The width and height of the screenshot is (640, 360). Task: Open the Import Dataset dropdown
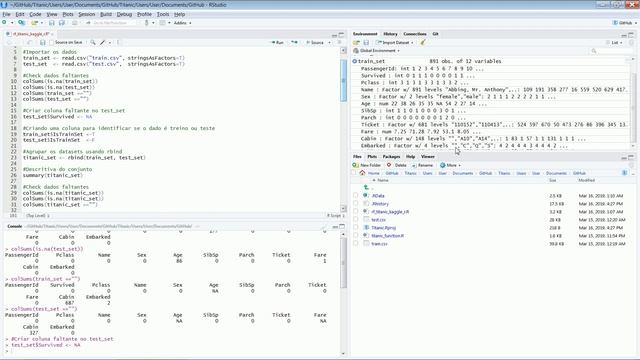click(395, 42)
